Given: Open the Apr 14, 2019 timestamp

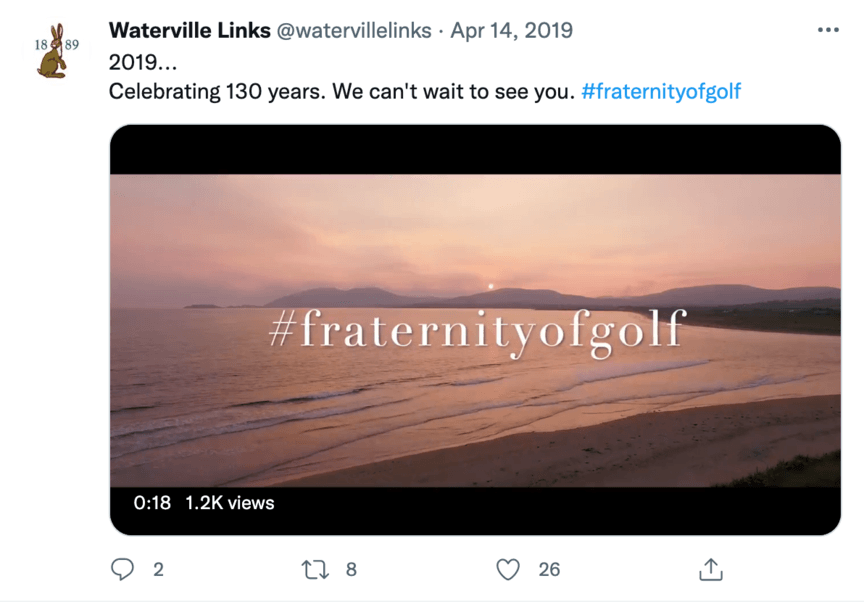Looking at the screenshot, I should 511,31.
